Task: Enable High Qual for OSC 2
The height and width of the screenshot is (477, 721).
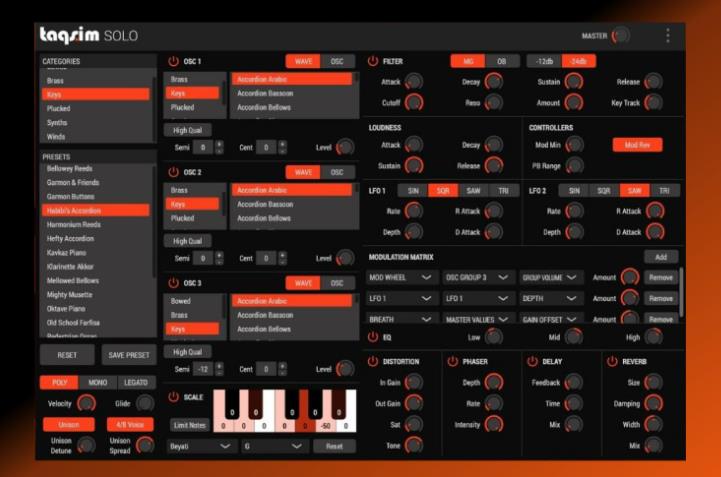Action: click(188, 241)
